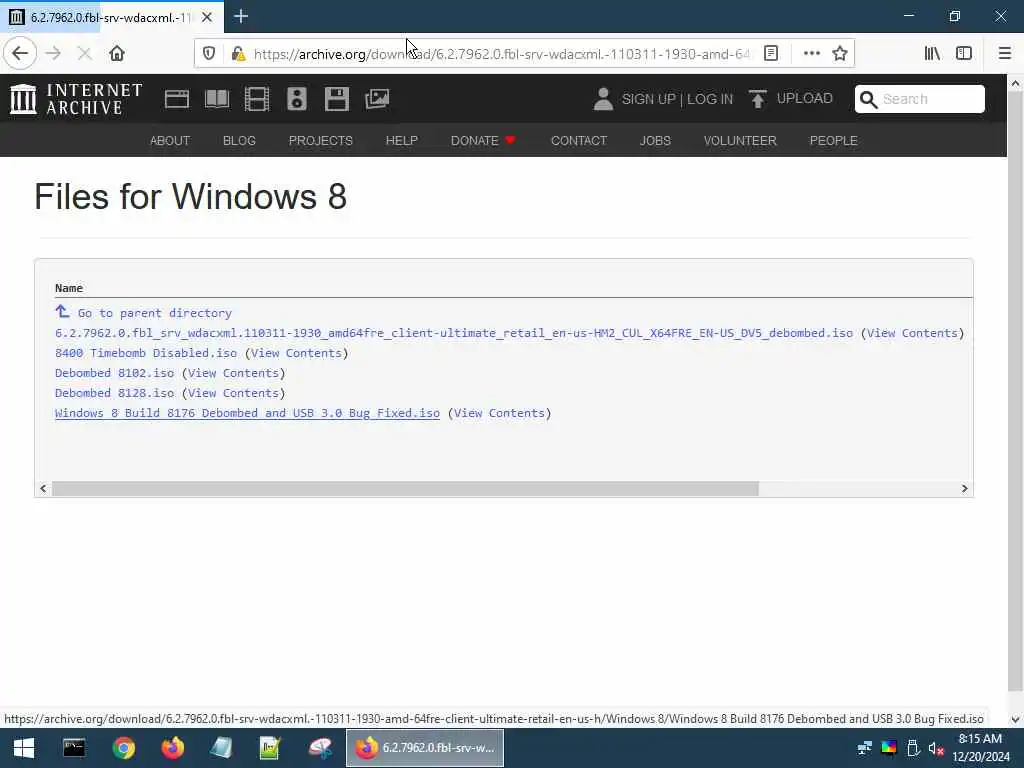View Contents of Debombed 8128.iso
This screenshot has width=1024, height=768.
[x=233, y=393]
